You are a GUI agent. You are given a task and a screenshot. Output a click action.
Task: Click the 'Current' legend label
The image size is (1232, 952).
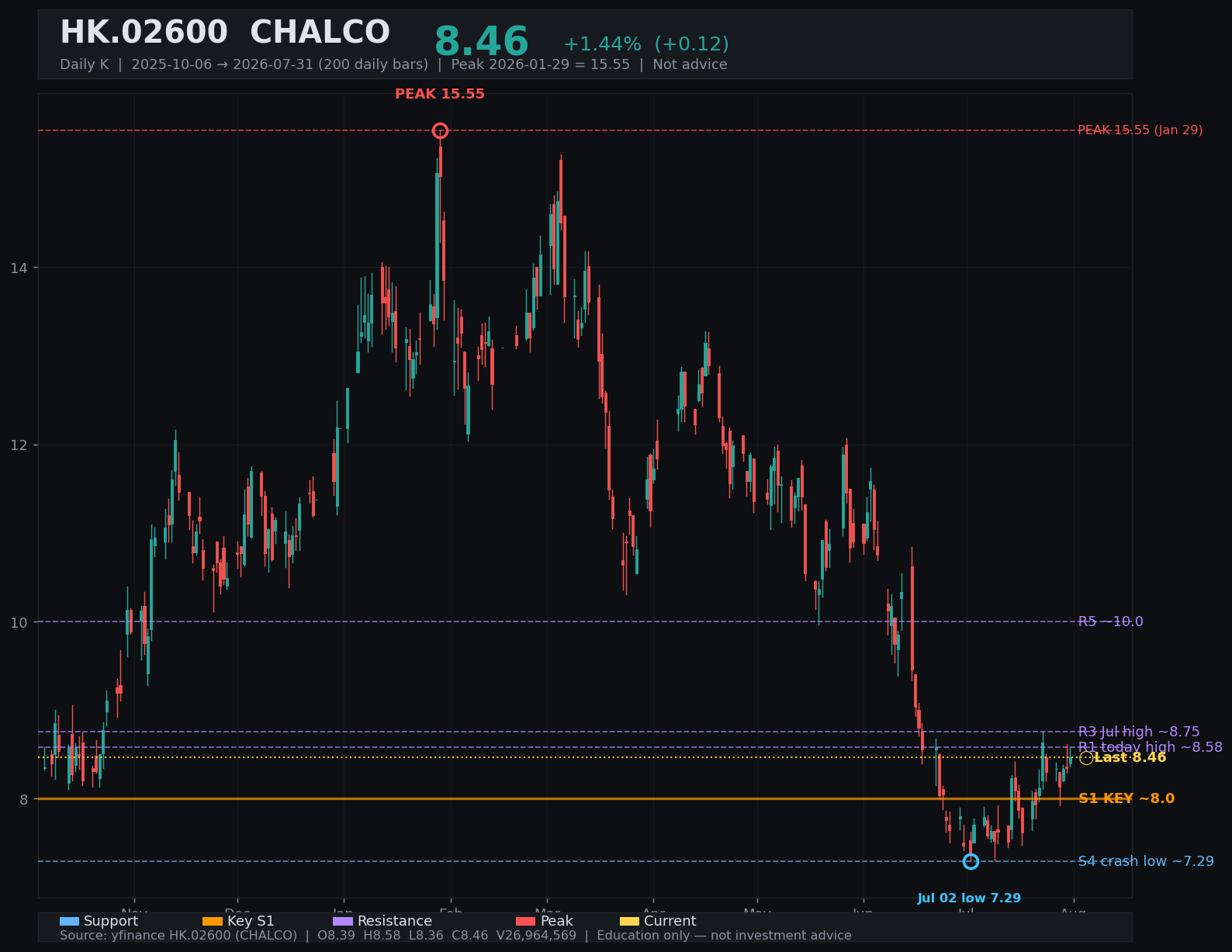click(670, 921)
